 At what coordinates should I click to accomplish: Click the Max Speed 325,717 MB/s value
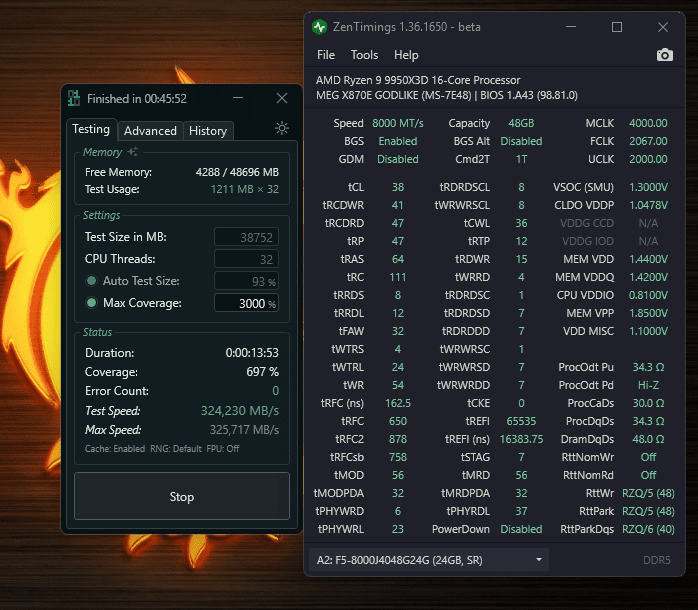244,430
